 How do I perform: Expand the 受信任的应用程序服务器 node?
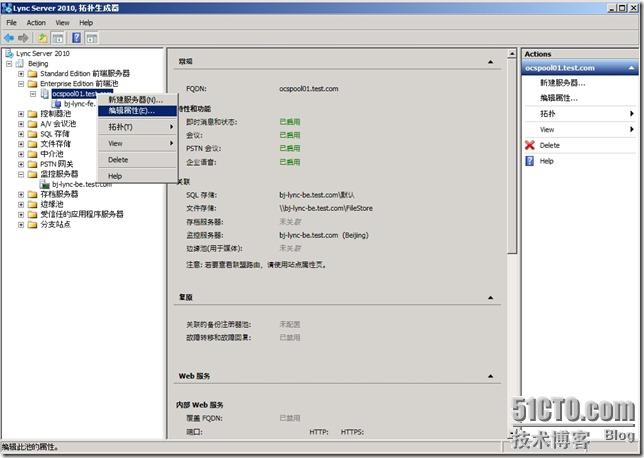coord(21,214)
